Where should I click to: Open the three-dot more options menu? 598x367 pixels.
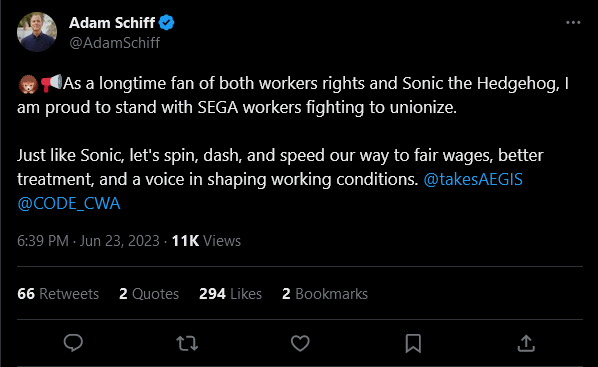coord(573,23)
